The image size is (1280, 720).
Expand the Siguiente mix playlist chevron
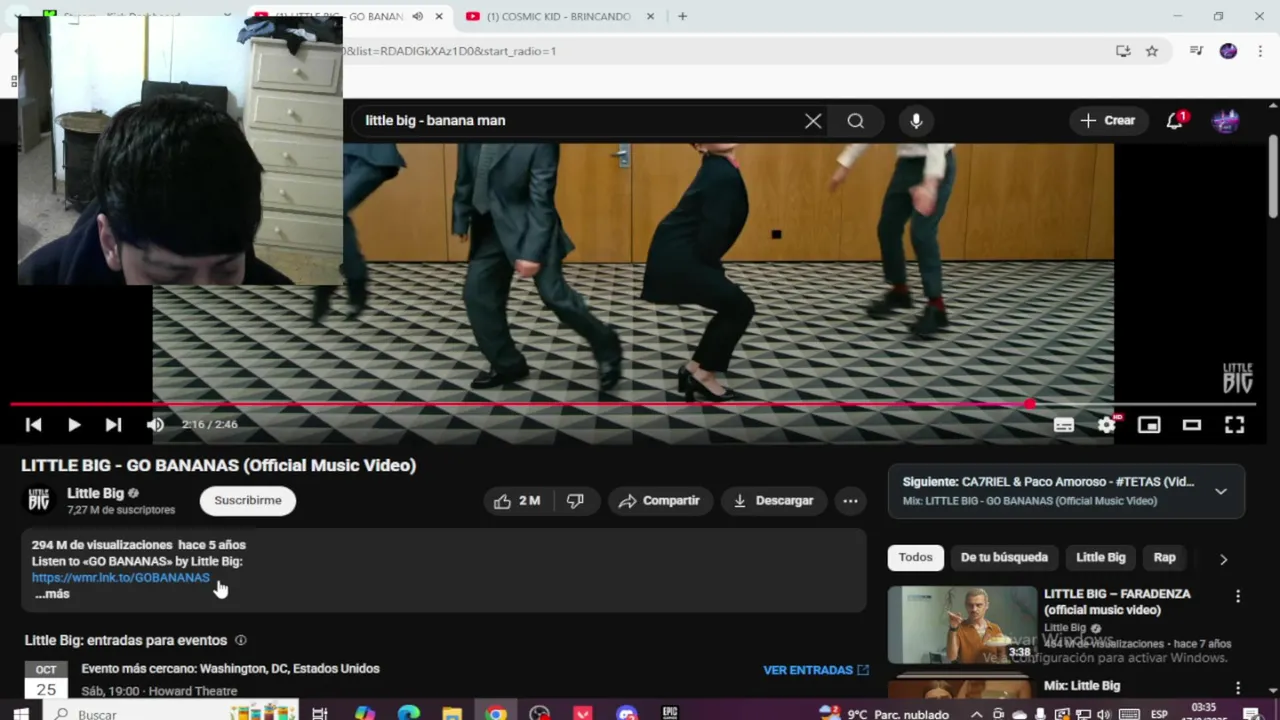1221,491
